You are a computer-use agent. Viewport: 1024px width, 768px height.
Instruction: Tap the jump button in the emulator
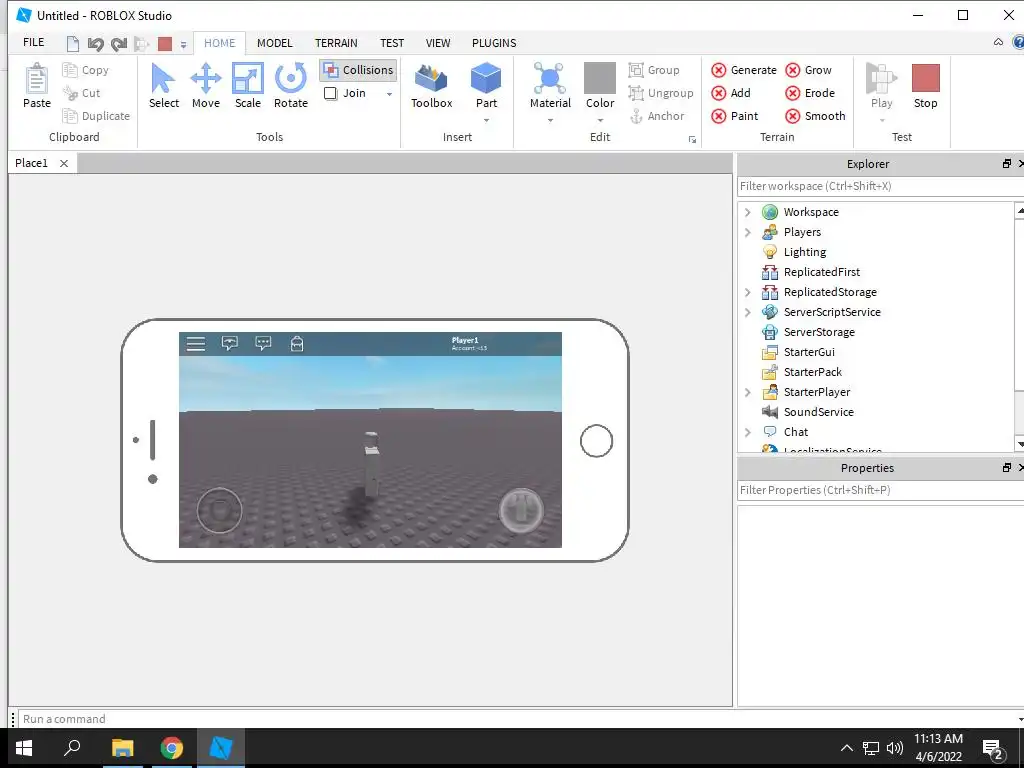[x=521, y=510]
